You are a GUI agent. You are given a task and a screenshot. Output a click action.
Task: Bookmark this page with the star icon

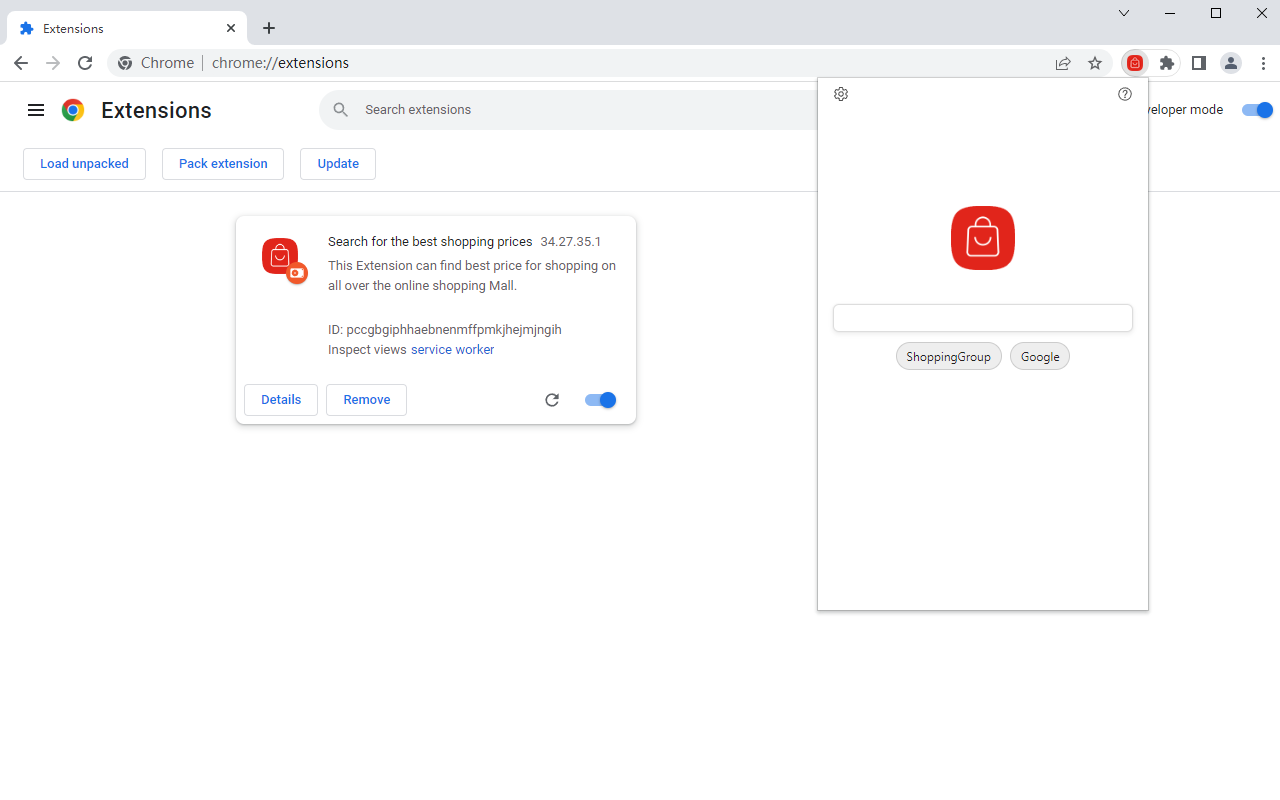[x=1095, y=63]
